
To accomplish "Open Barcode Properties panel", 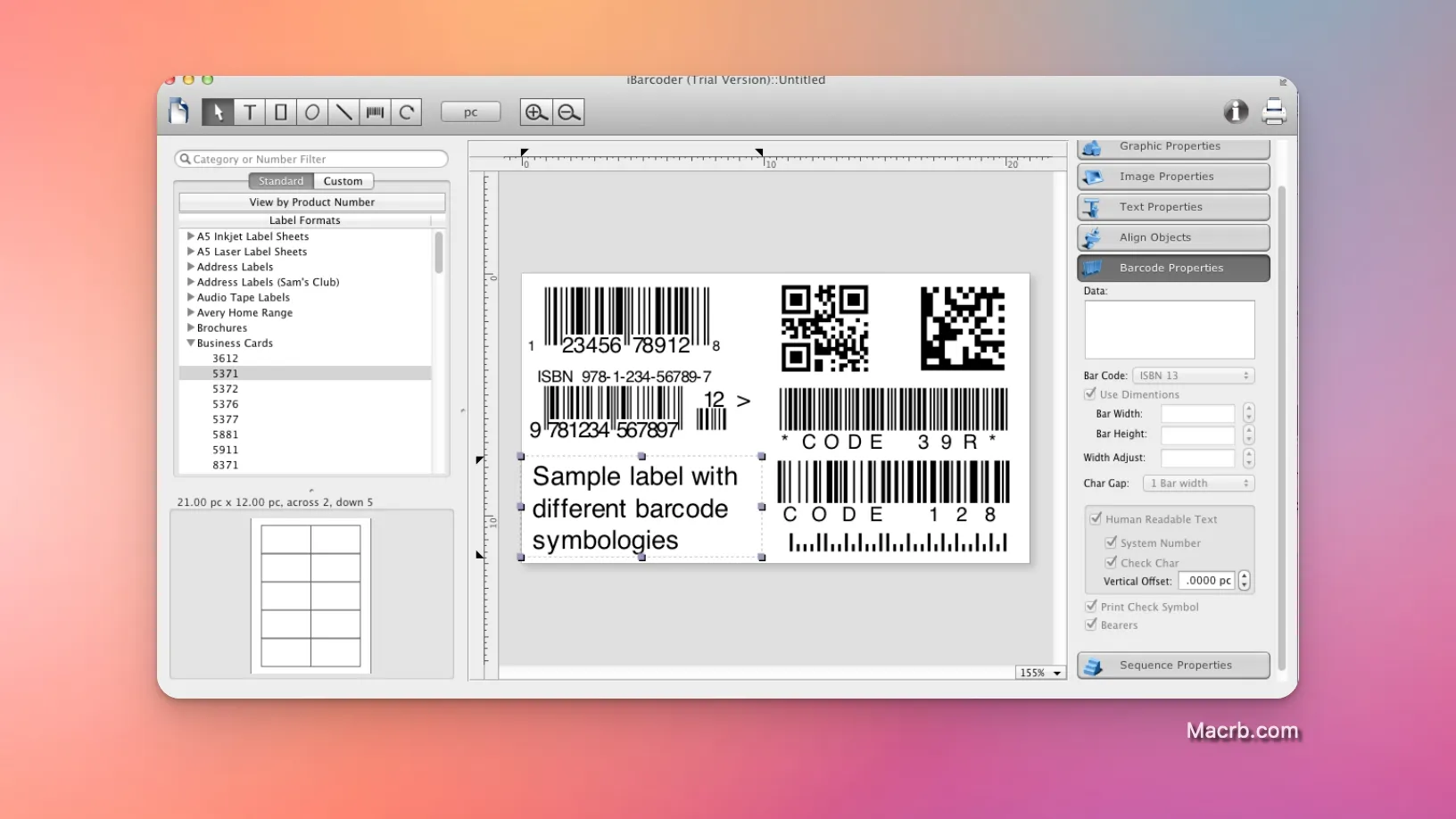I will coord(1173,268).
